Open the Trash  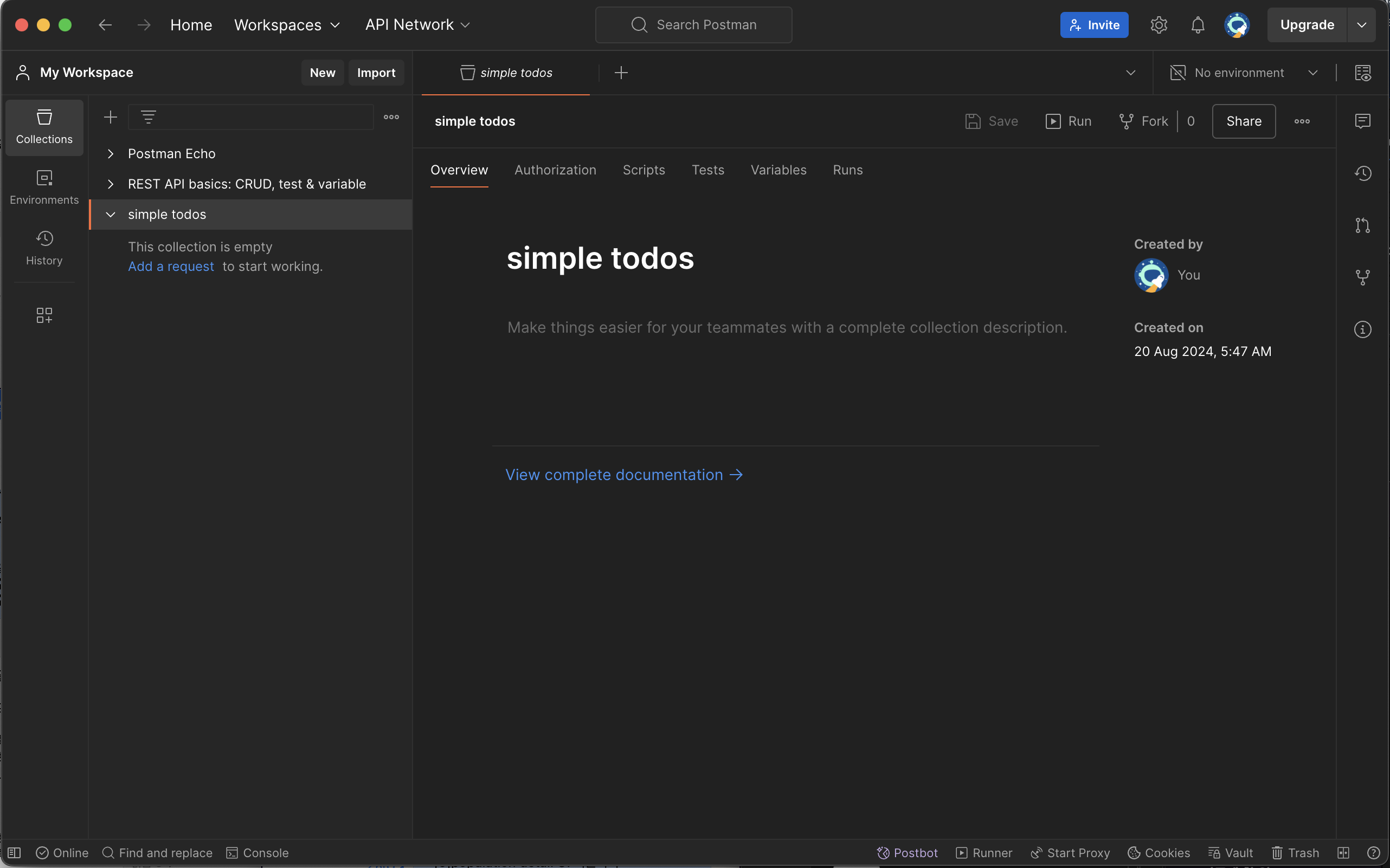point(1295,852)
